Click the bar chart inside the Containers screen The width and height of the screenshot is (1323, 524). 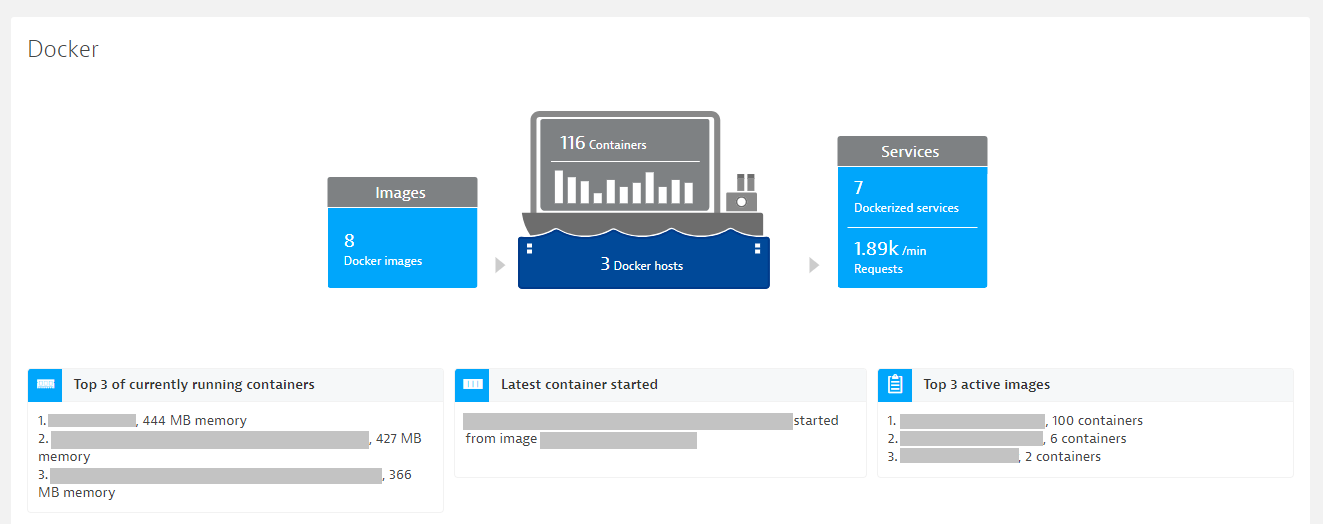click(624, 187)
